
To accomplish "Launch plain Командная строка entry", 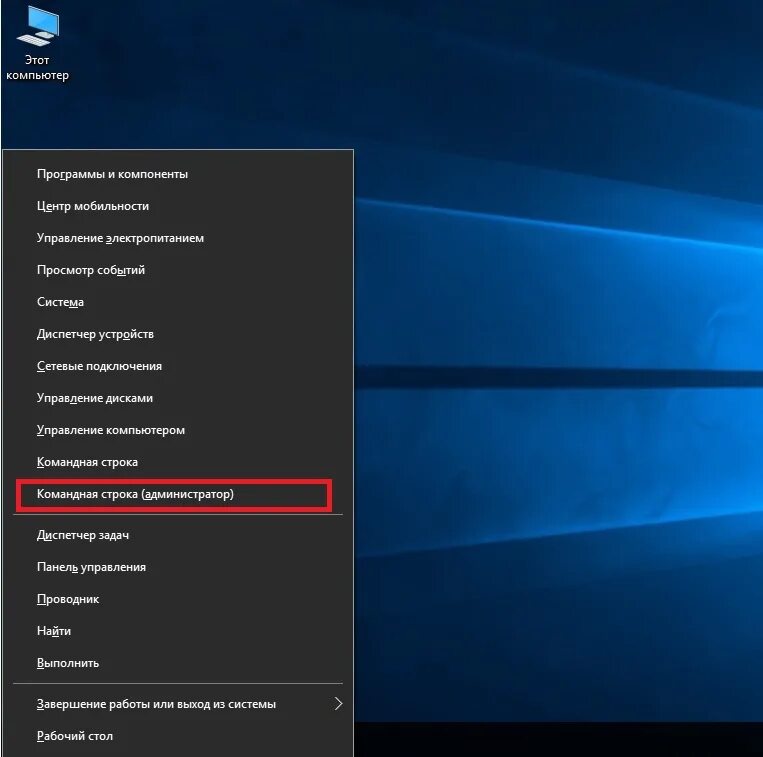I will [x=178, y=462].
